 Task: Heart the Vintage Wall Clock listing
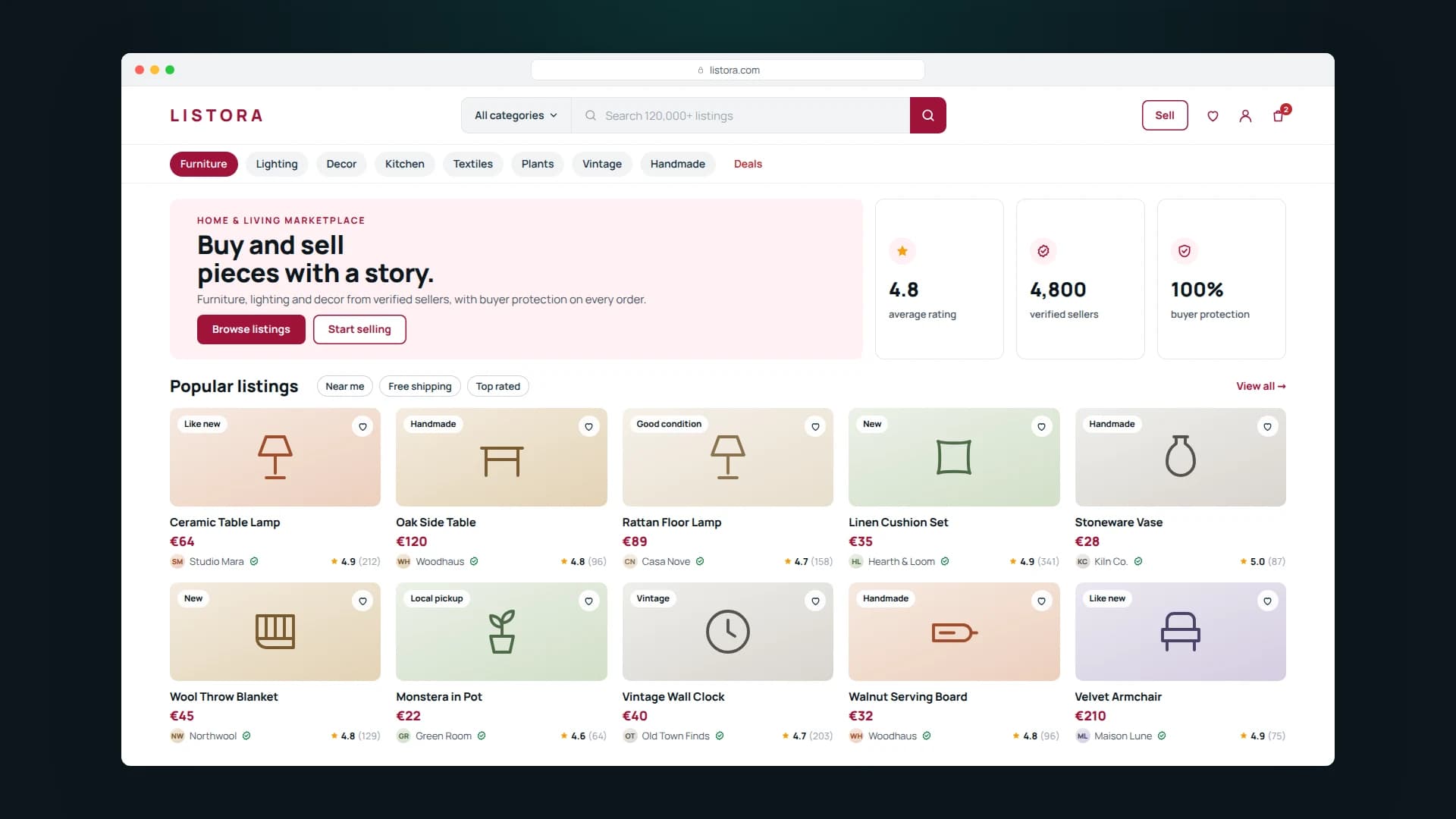point(815,601)
